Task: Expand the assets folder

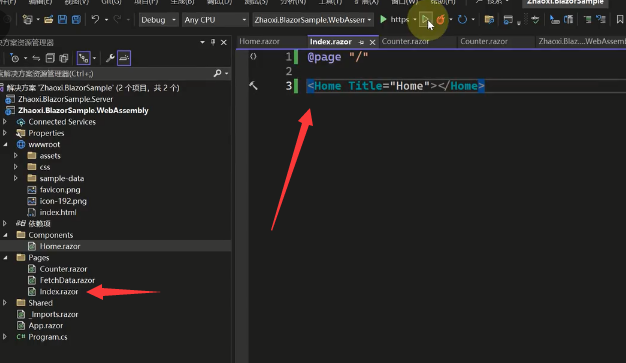Action: pos(16,155)
